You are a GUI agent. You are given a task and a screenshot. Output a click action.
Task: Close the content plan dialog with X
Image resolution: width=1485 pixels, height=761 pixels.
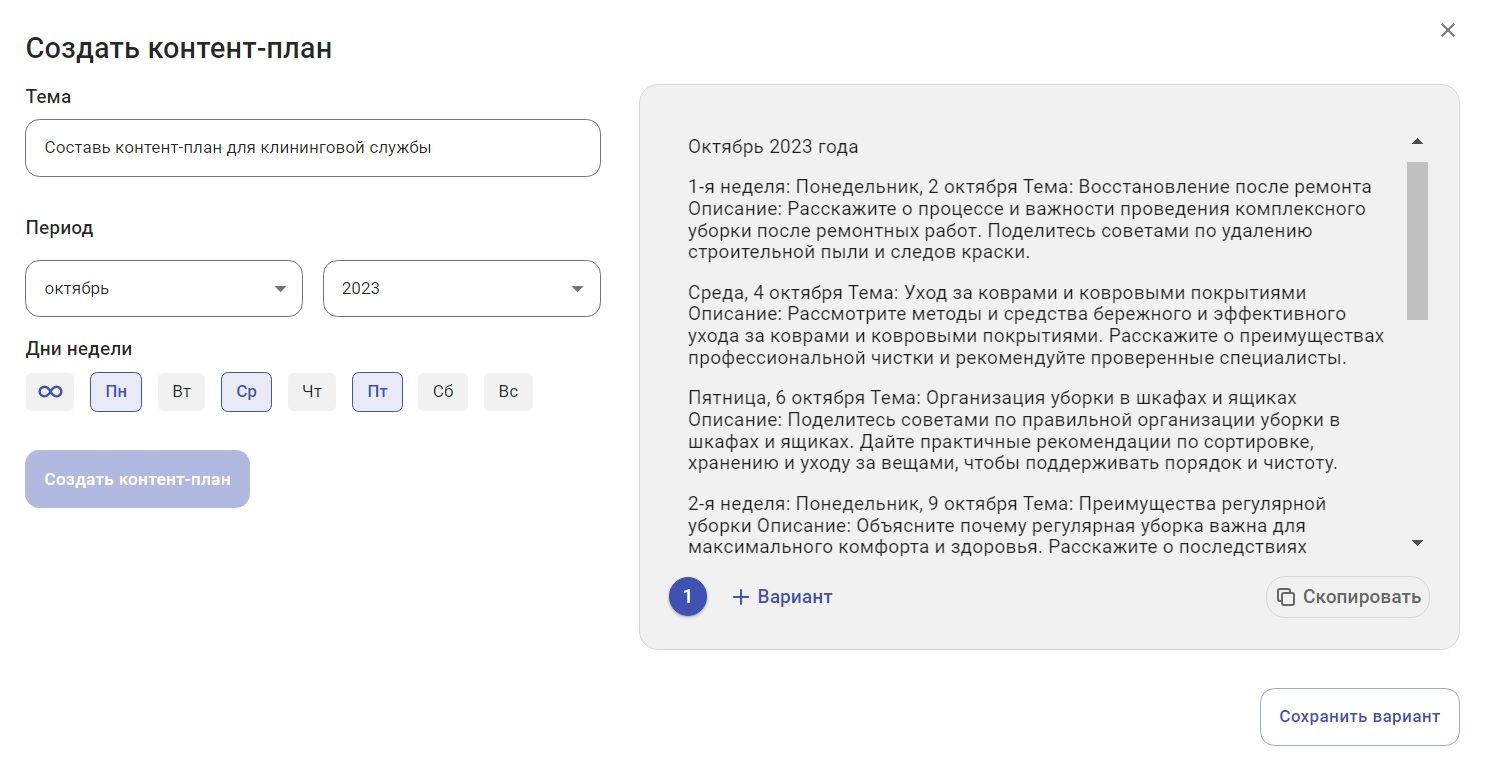click(1447, 30)
